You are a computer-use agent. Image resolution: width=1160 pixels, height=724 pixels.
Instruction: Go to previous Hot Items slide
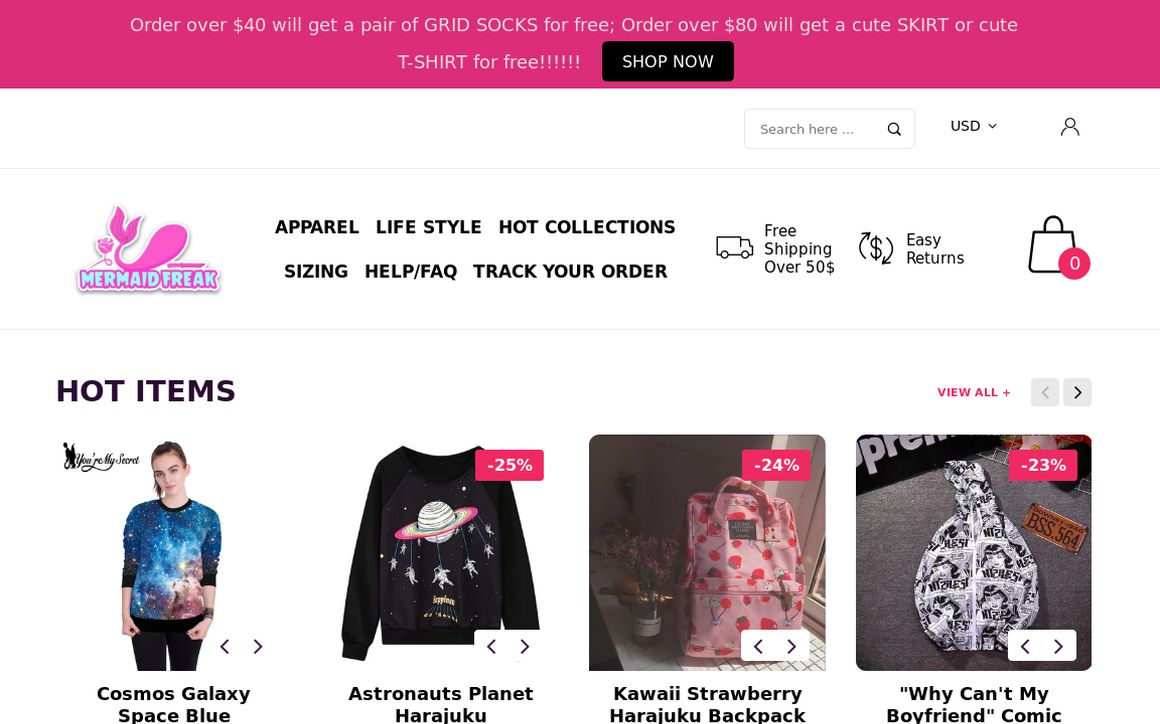(1045, 392)
